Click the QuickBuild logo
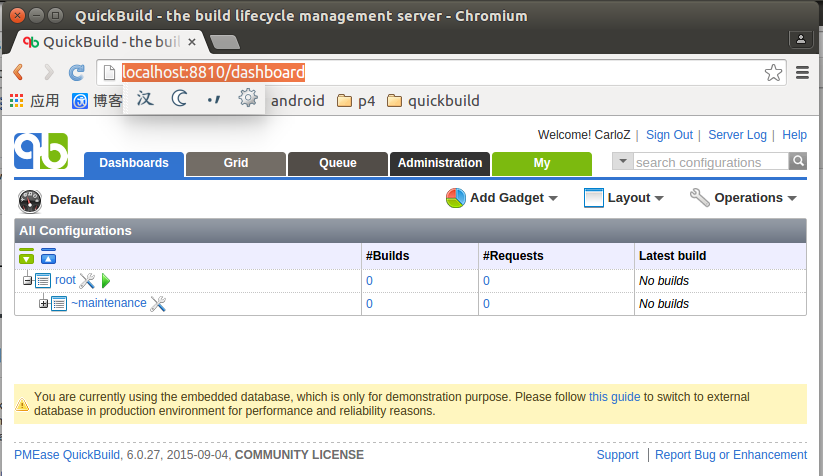 point(41,151)
